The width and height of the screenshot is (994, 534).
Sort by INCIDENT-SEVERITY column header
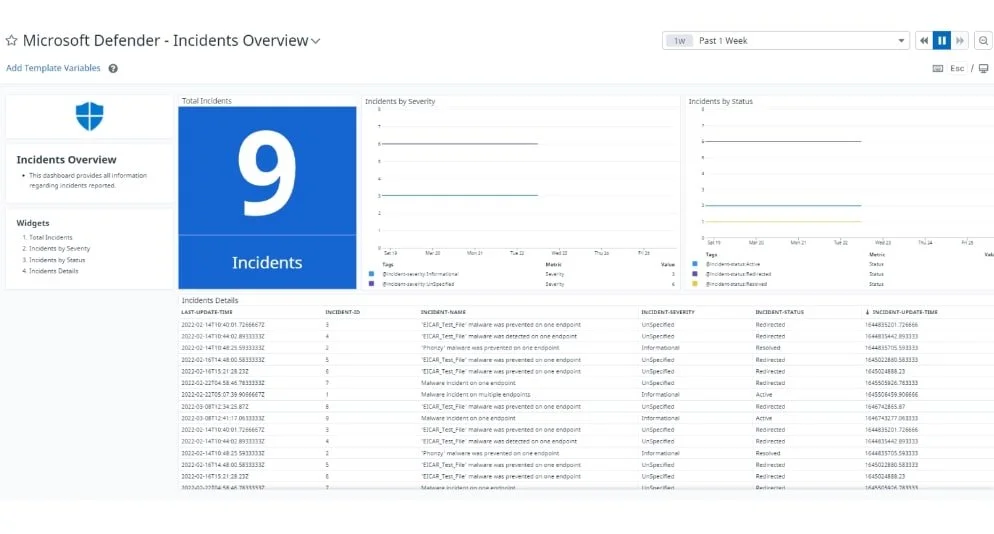point(668,312)
